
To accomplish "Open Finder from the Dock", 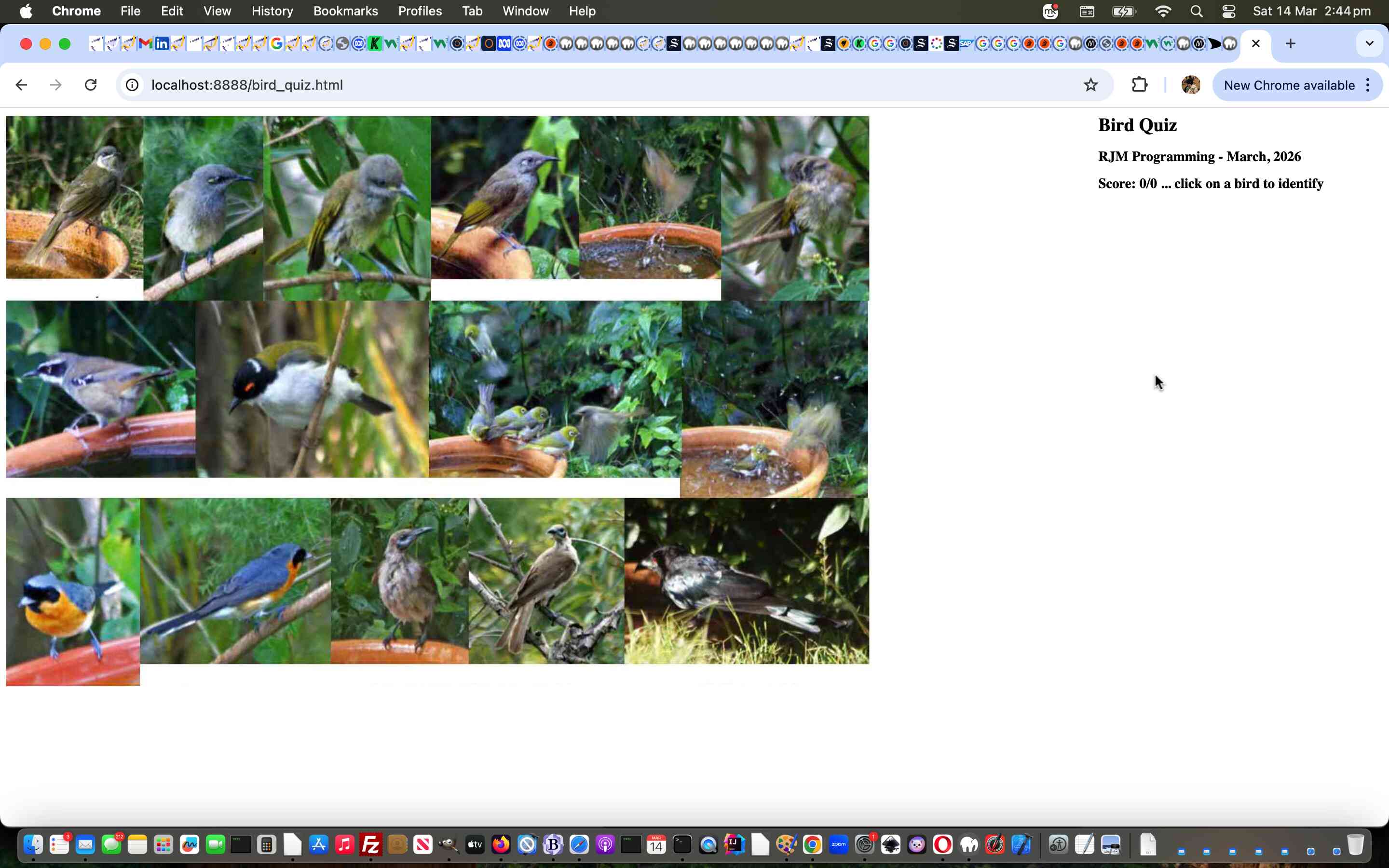I will point(33,844).
